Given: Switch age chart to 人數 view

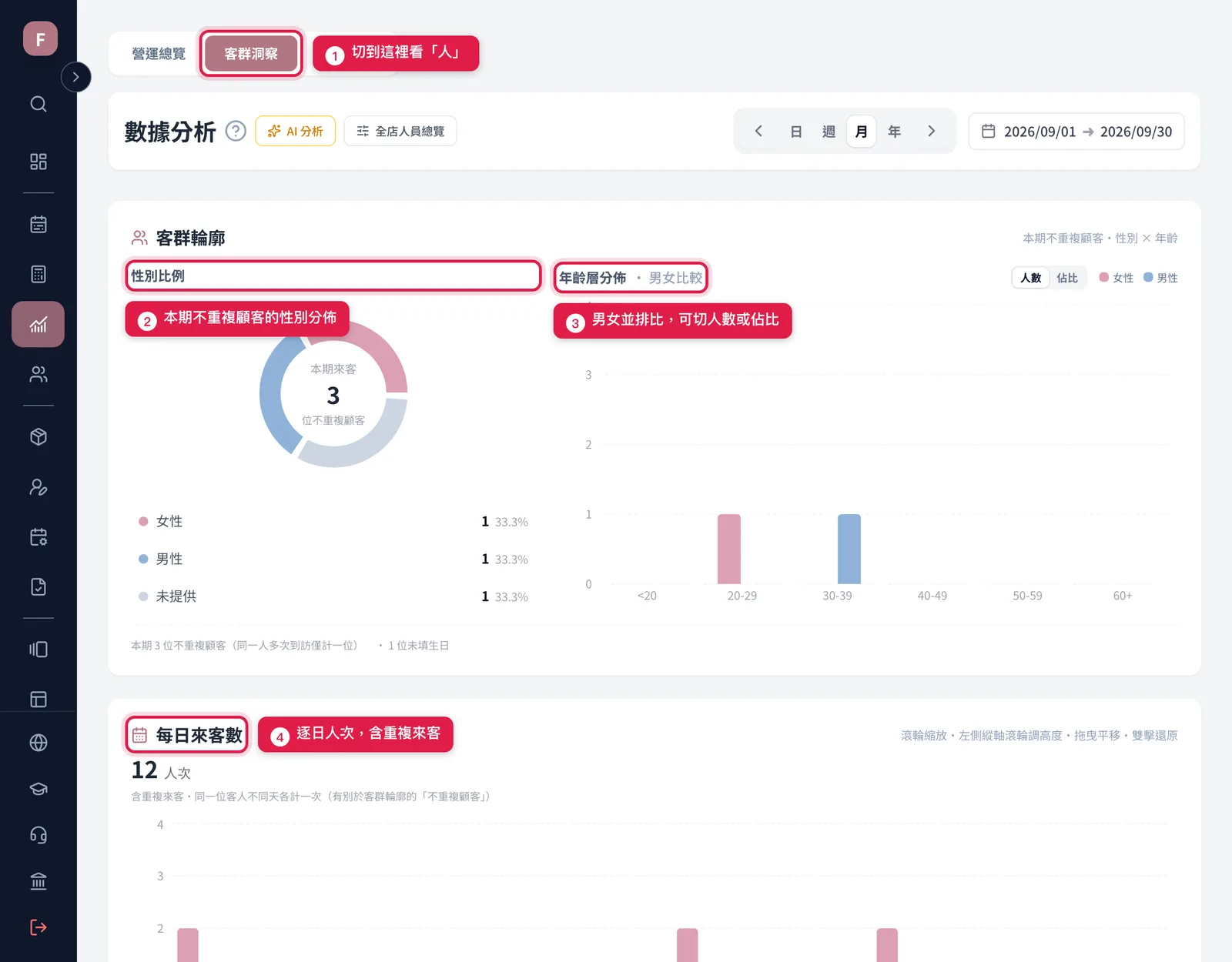Looking at the screenshot, I should click(1031, 278).
